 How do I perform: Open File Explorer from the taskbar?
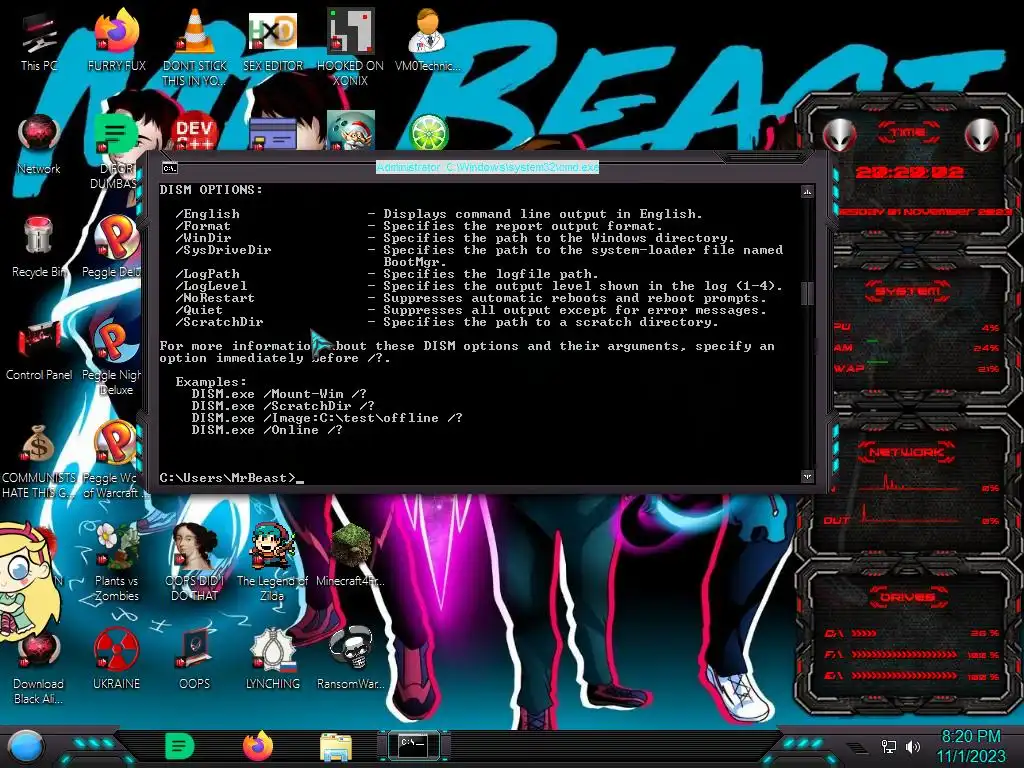336,747
